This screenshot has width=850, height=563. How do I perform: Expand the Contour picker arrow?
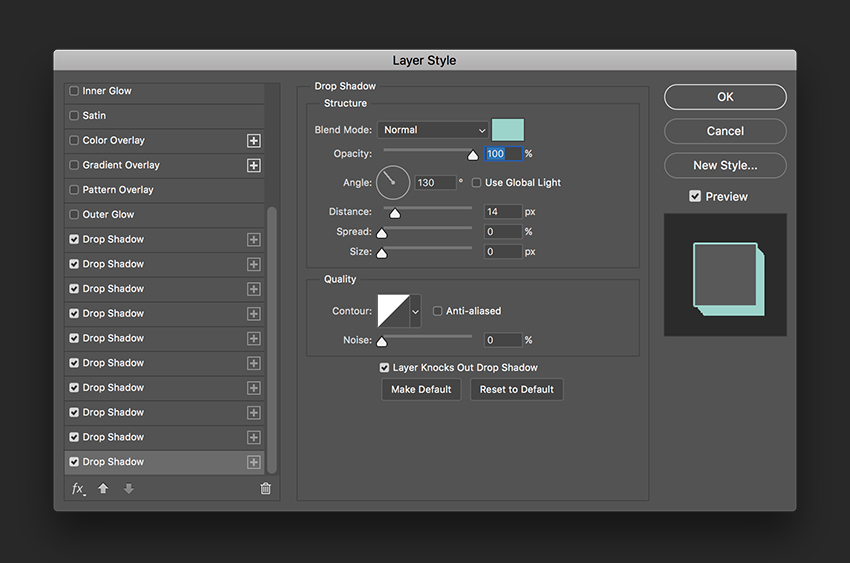(x=415, y=311)
